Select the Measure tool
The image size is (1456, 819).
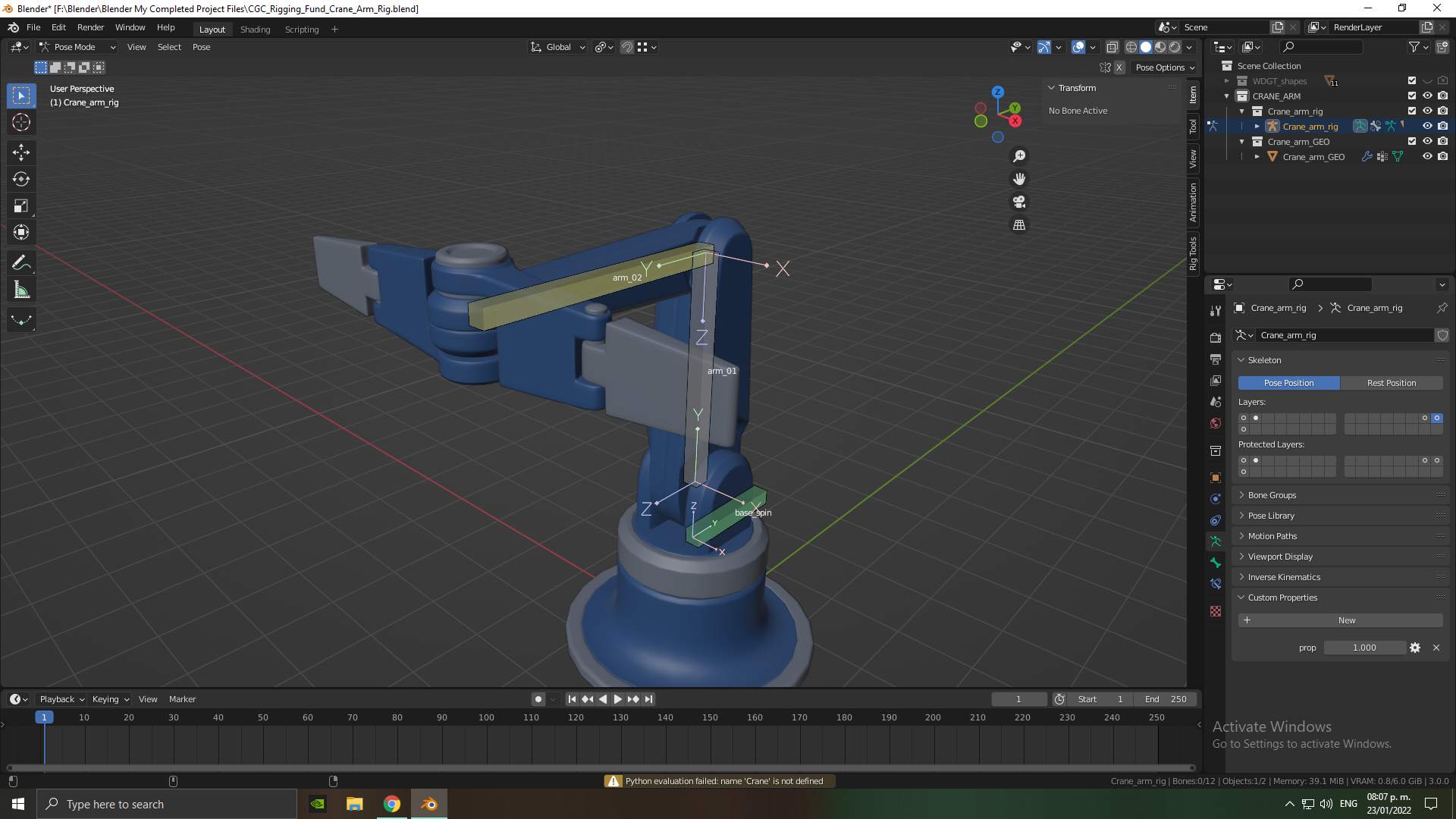pyautogui.click(x=21, y=290)
